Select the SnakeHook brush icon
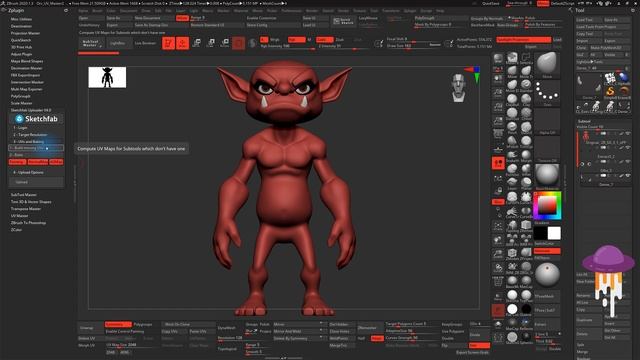 pos(512,156)
